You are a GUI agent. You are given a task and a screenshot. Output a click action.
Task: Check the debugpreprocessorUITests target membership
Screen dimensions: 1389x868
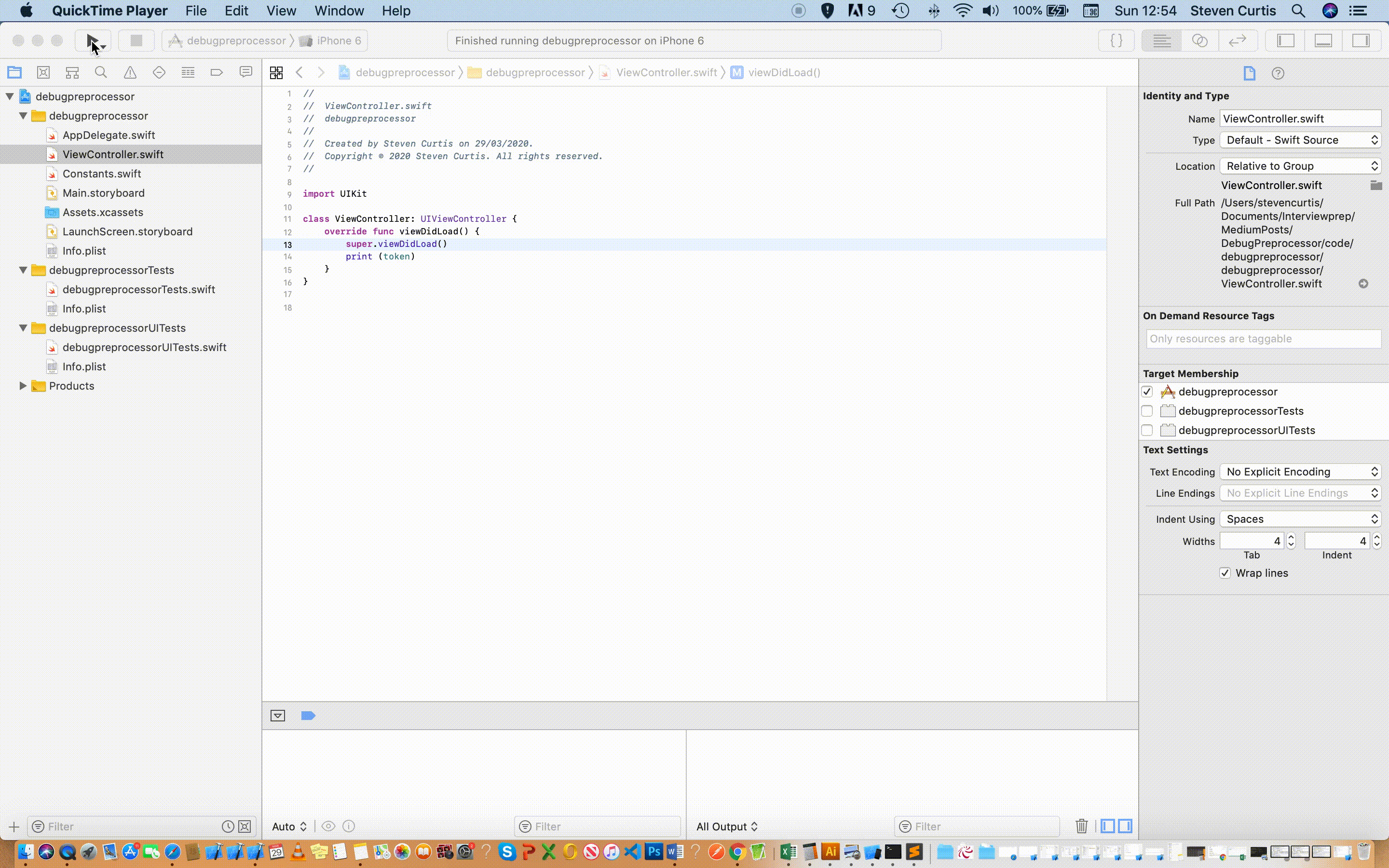click(x=1147, y=430)
